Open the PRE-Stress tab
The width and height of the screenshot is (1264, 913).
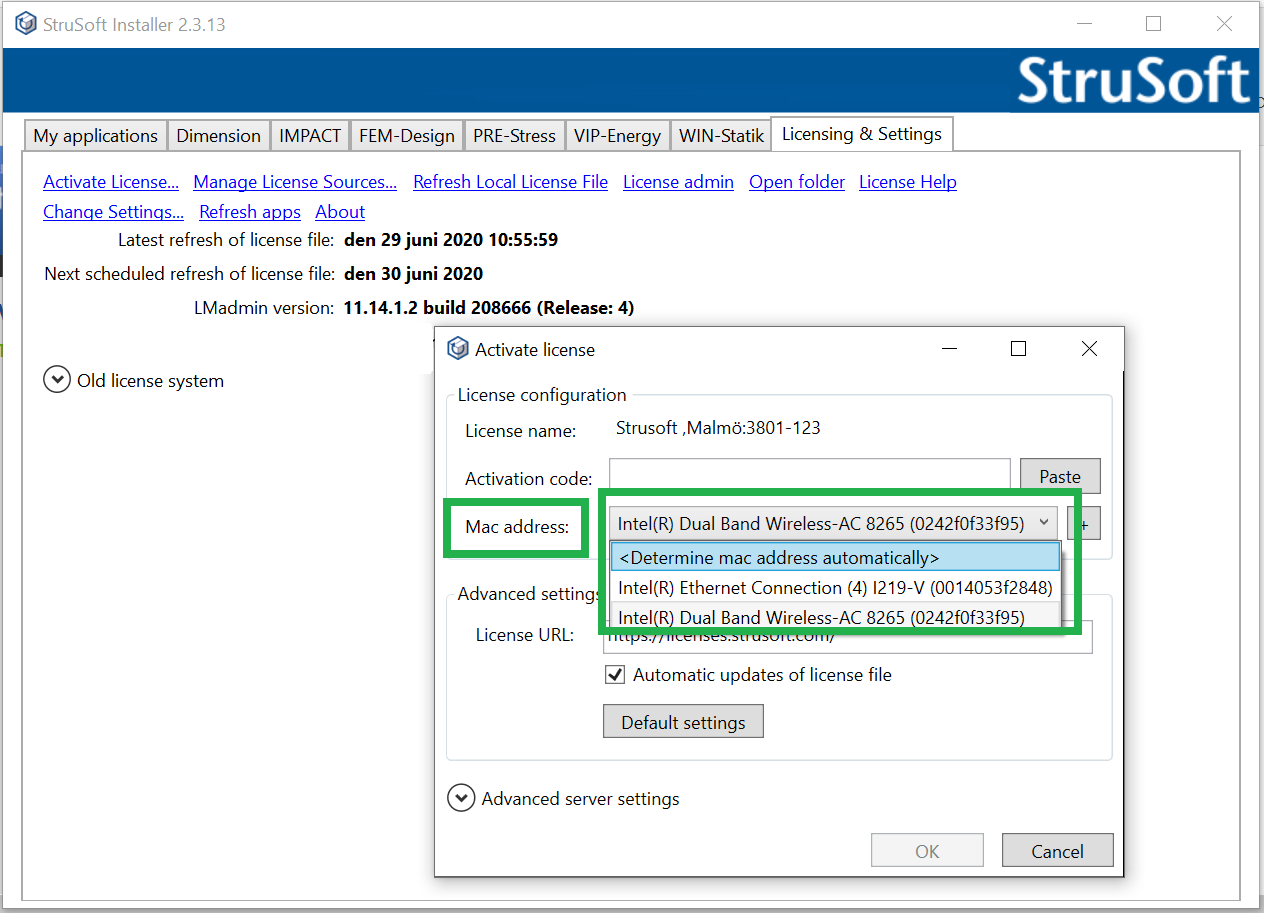(514, 136)
